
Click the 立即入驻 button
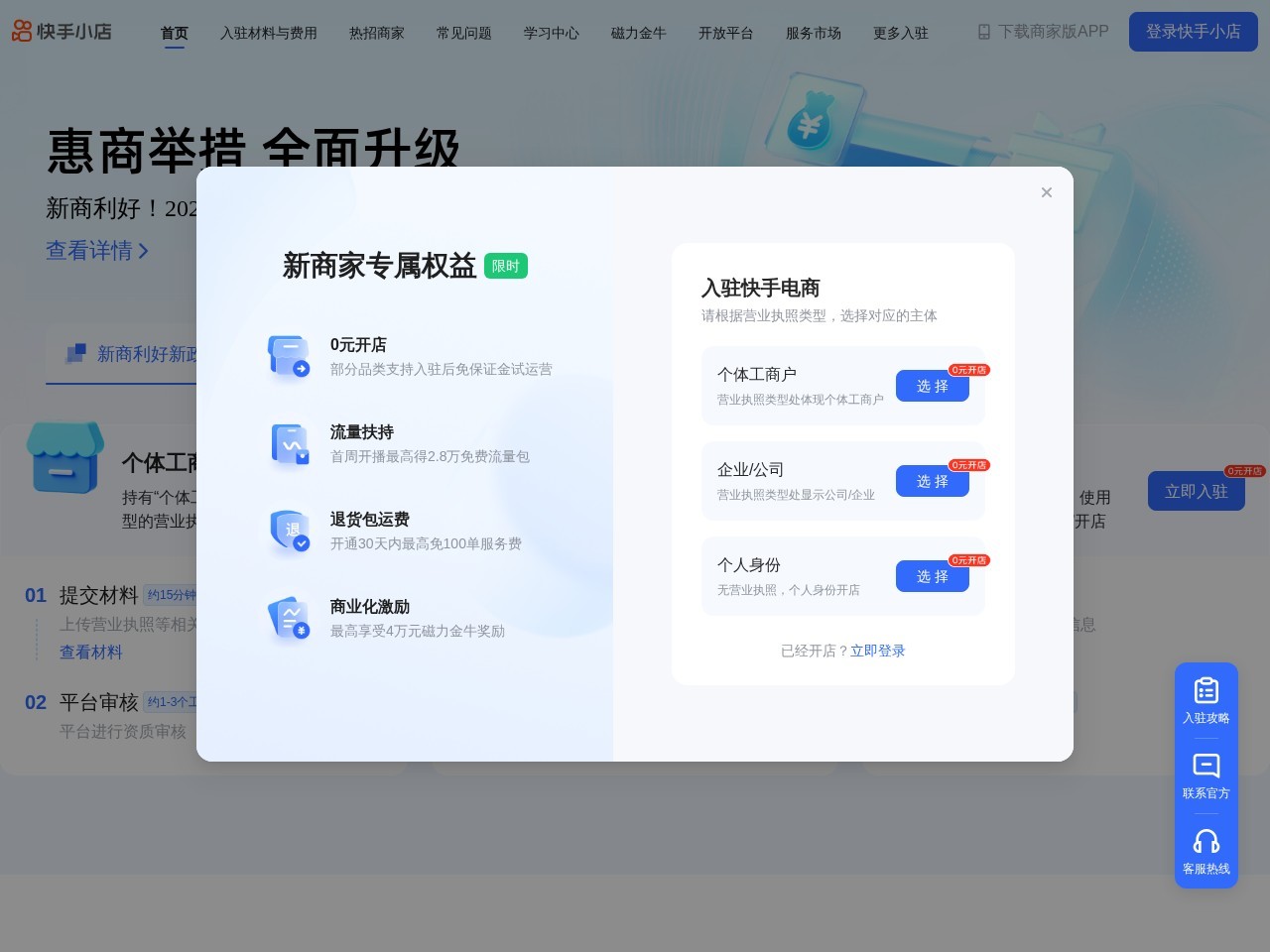click(x=1197, y=491)
